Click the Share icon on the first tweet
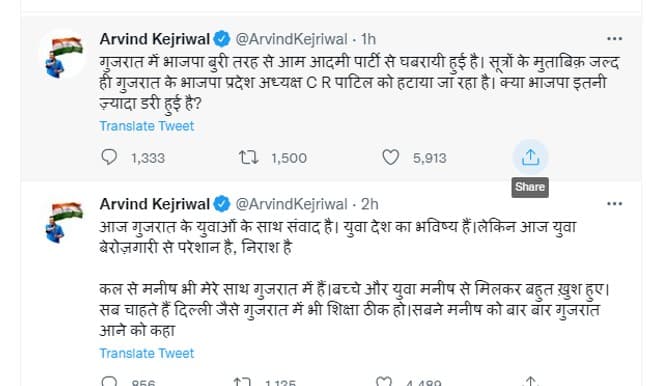Image resolution: width=650 pixels, height=386 pixels. [530, 158]
